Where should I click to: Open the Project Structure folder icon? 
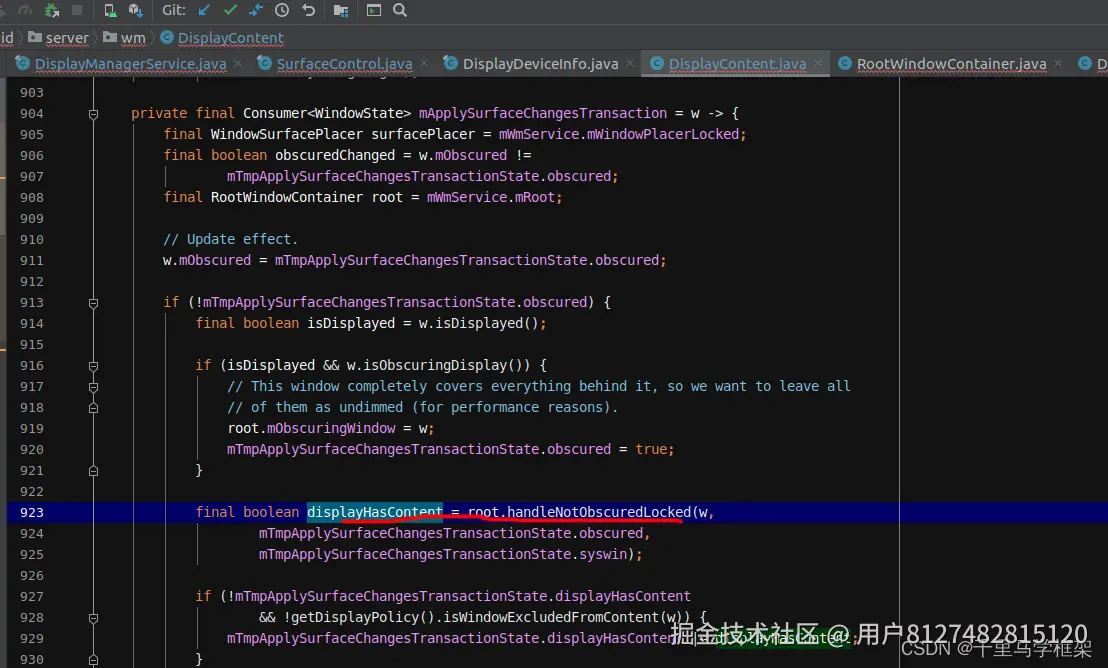[x=341, y=10]
